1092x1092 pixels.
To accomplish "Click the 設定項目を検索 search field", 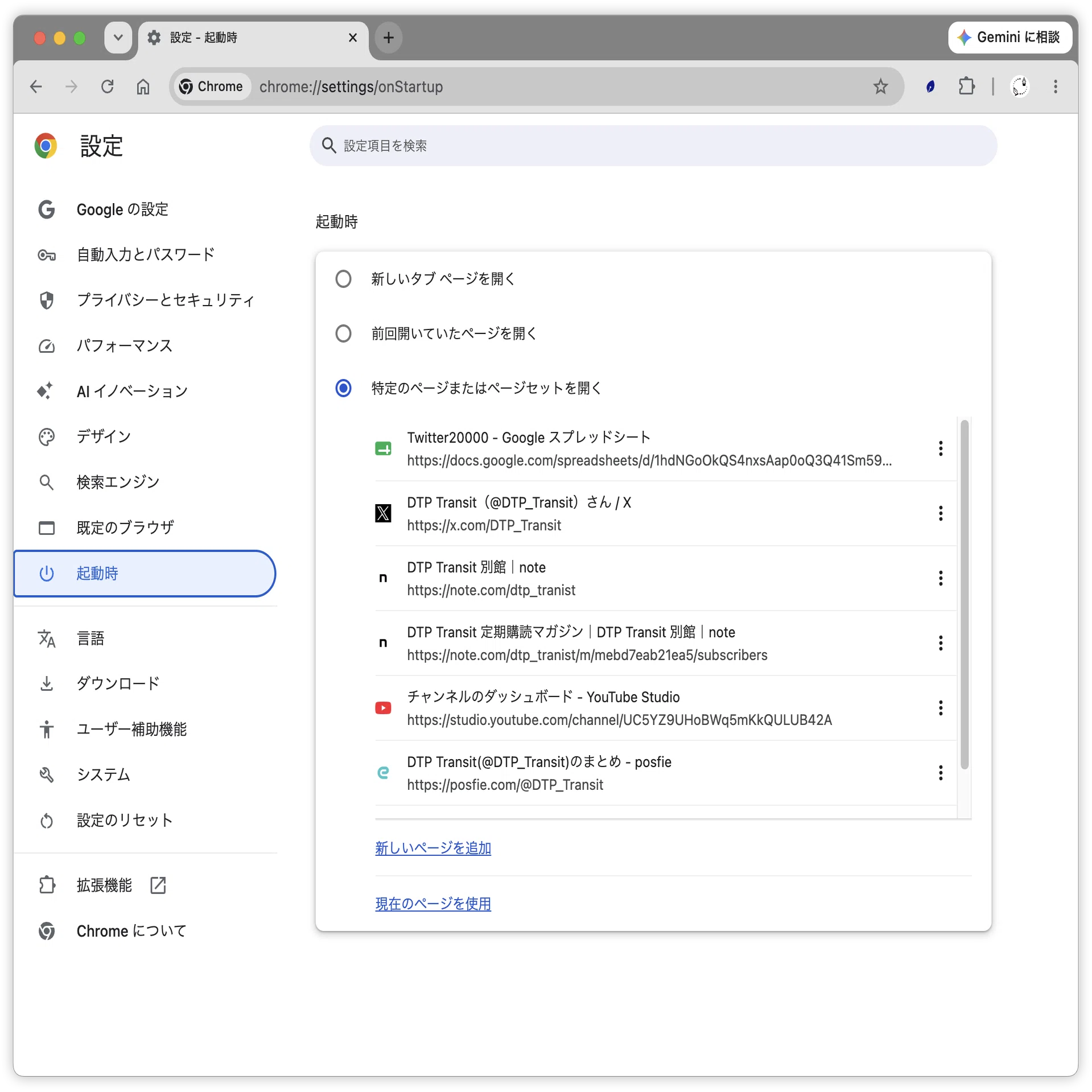I will (x=653, y=146).
